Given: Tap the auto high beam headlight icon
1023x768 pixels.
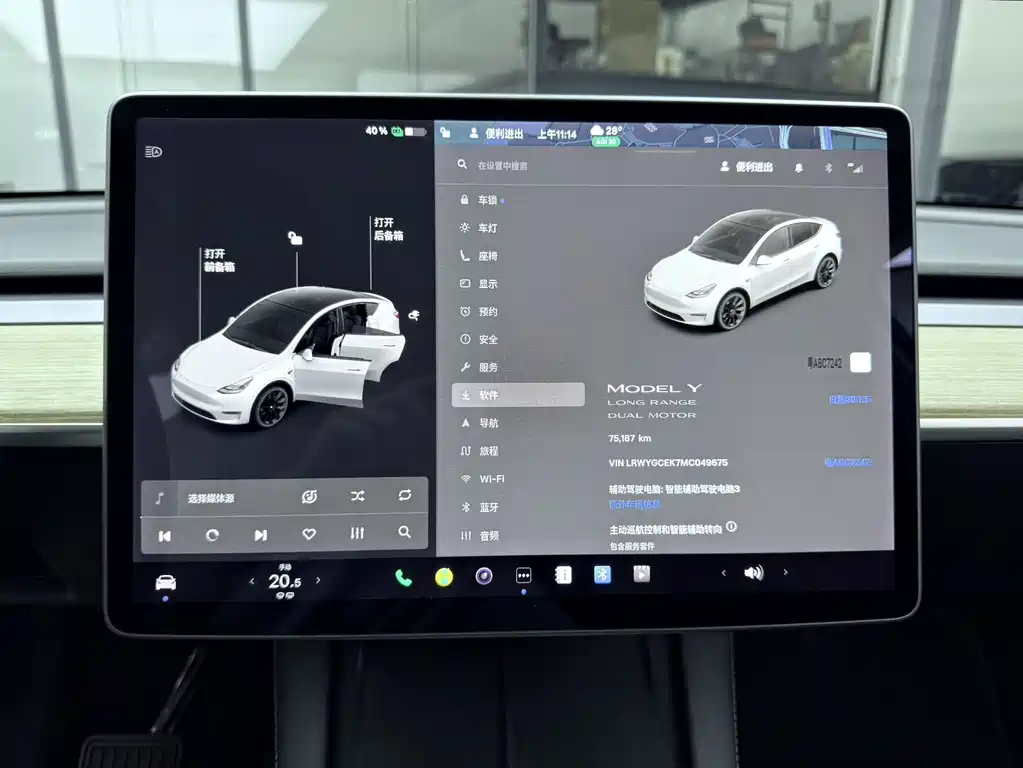Looking at the screenshot, I should [x=153, y=152].
